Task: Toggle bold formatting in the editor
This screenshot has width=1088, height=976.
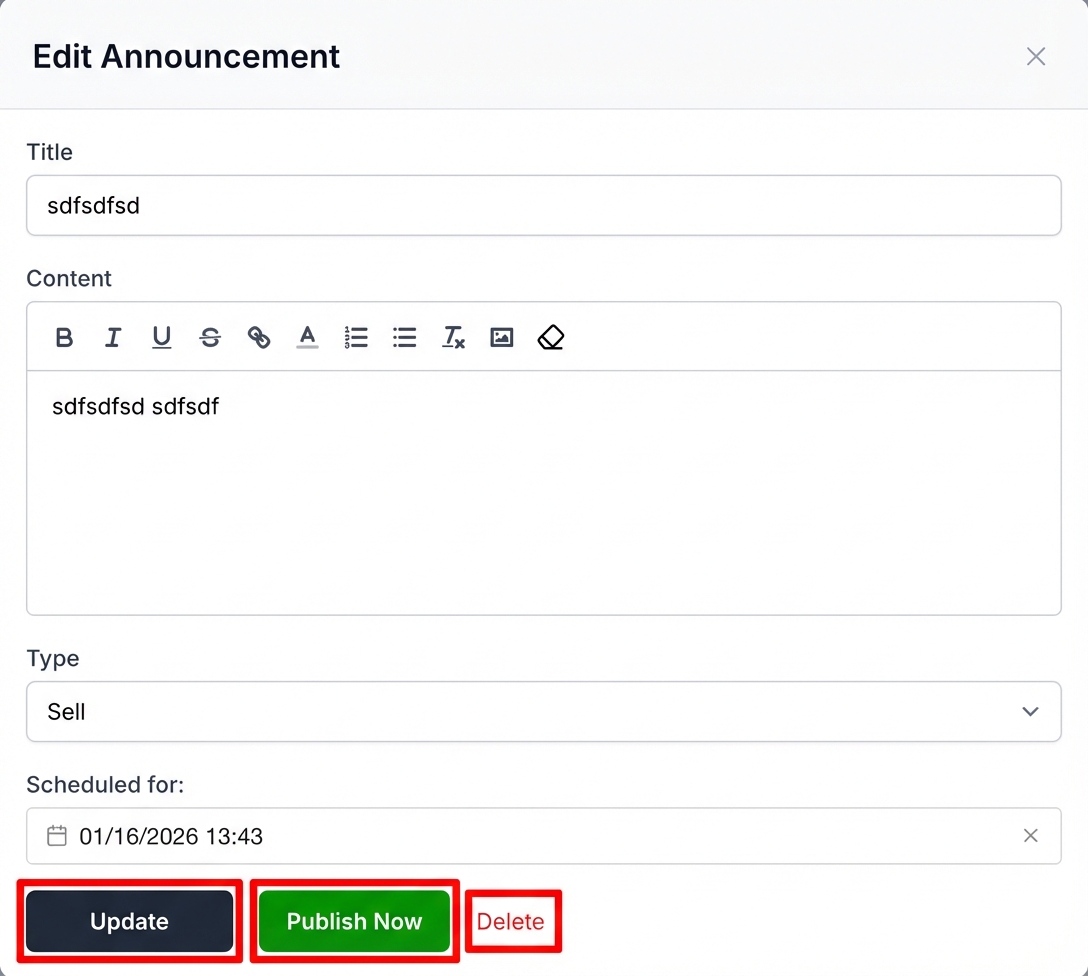Action: 63,337
